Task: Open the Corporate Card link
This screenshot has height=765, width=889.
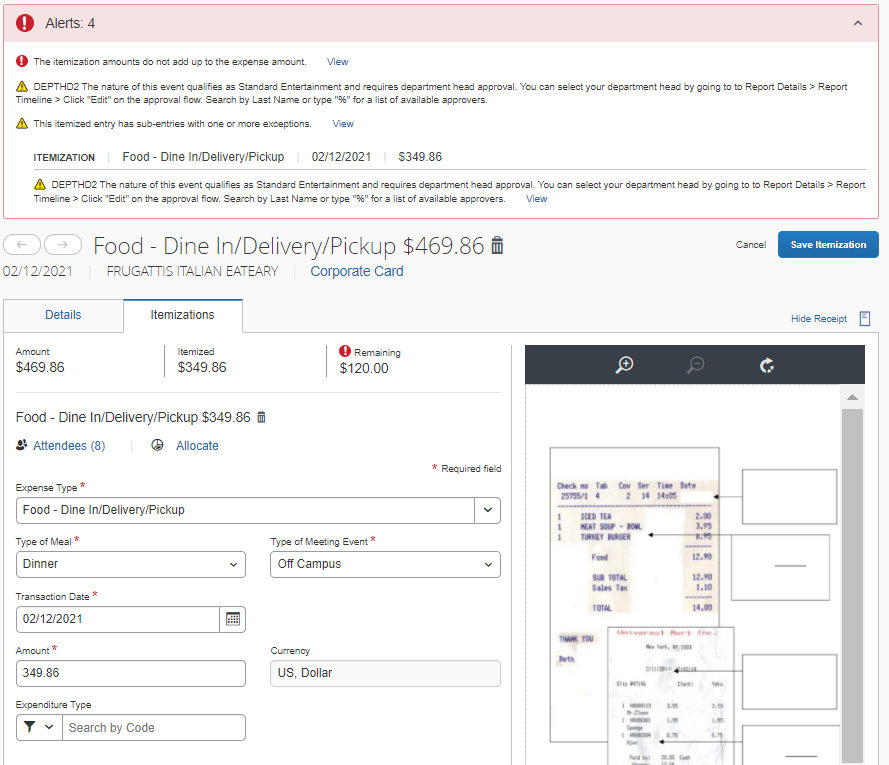Action: (x=356, y=270)
